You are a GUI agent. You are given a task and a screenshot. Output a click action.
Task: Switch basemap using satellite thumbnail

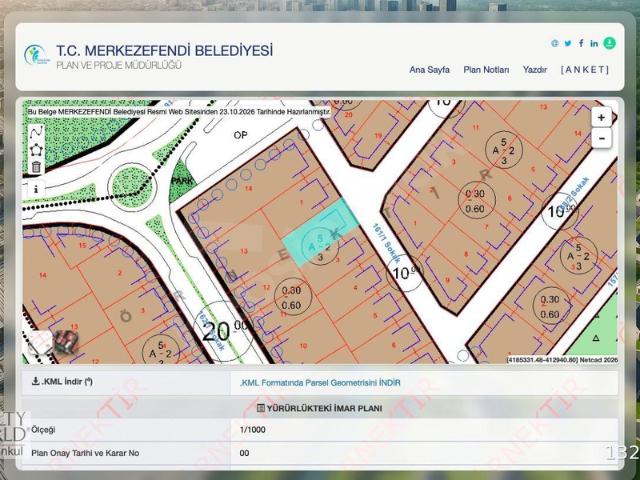click(66, 342)
